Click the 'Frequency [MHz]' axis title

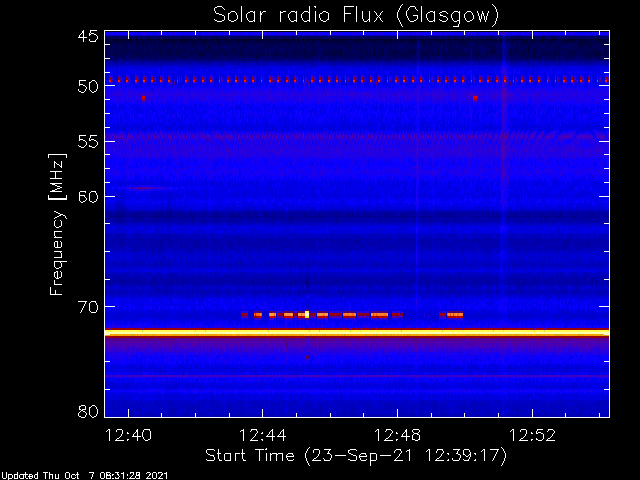(57, 224)
